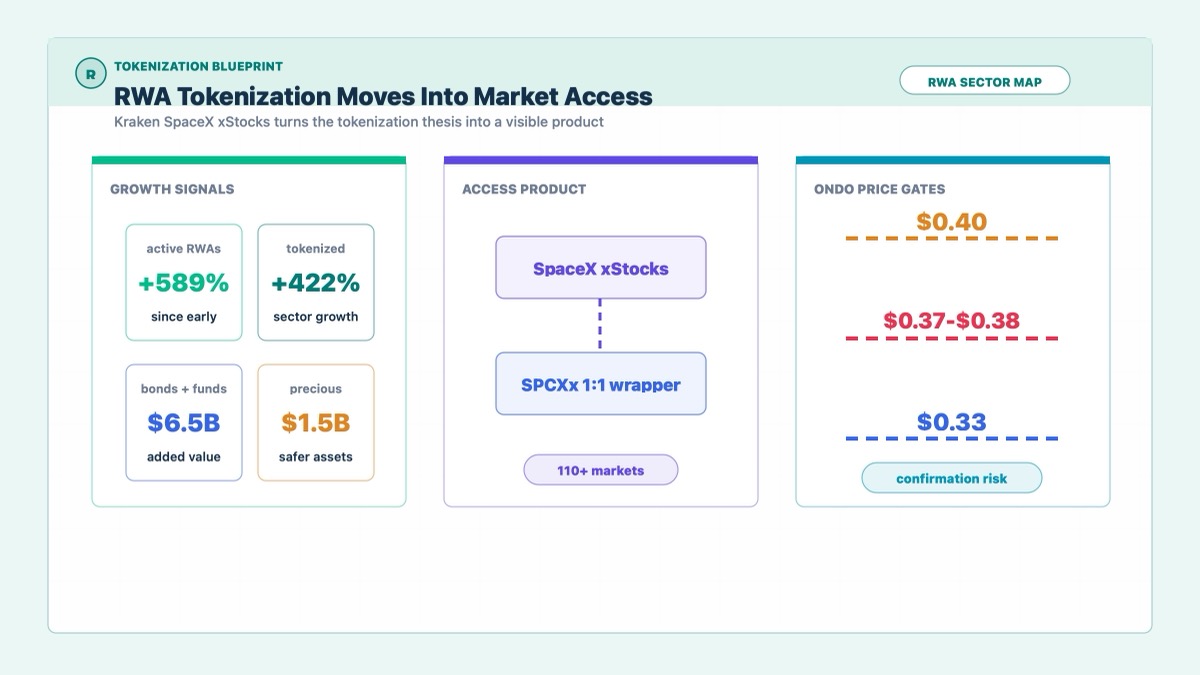1200x675 pixels.
Task: Click the precious $1.5B card
Action: tap(316, 422)
